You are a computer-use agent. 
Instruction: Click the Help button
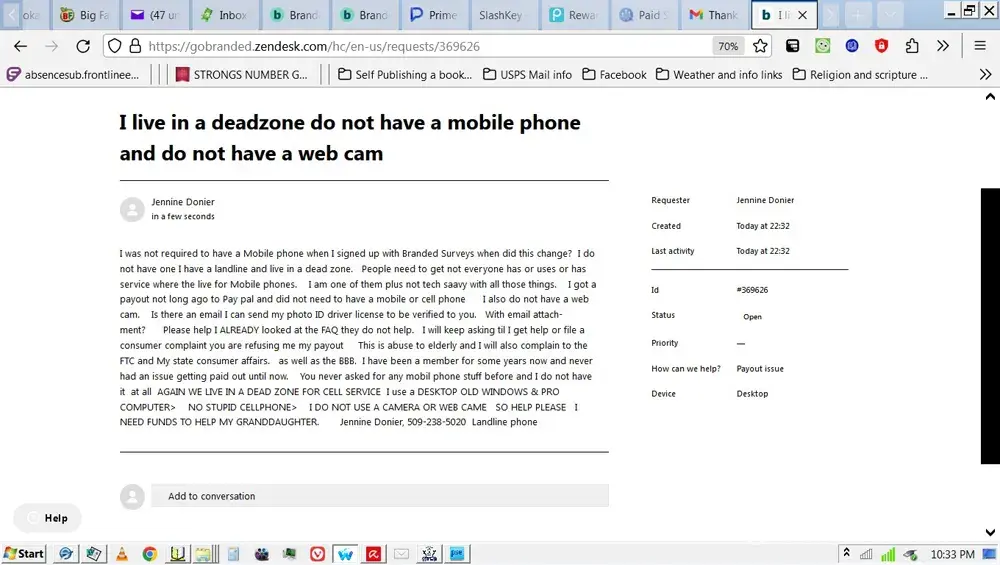coord(47,518)
